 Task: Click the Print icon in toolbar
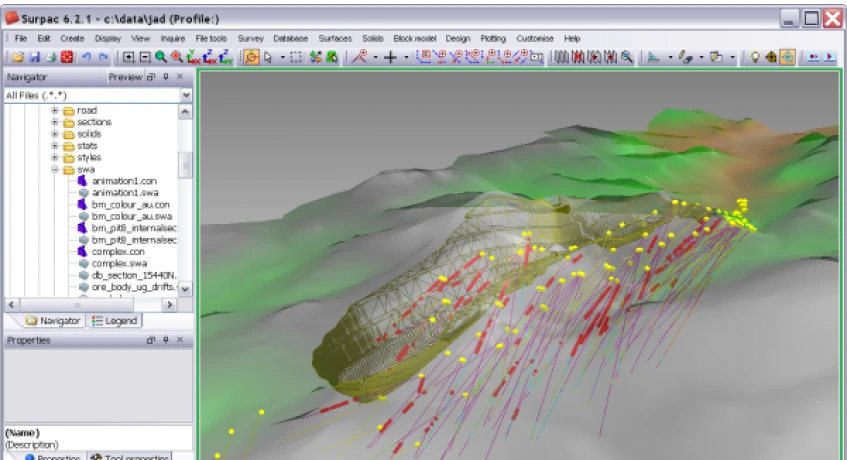[x=50, y=58]
